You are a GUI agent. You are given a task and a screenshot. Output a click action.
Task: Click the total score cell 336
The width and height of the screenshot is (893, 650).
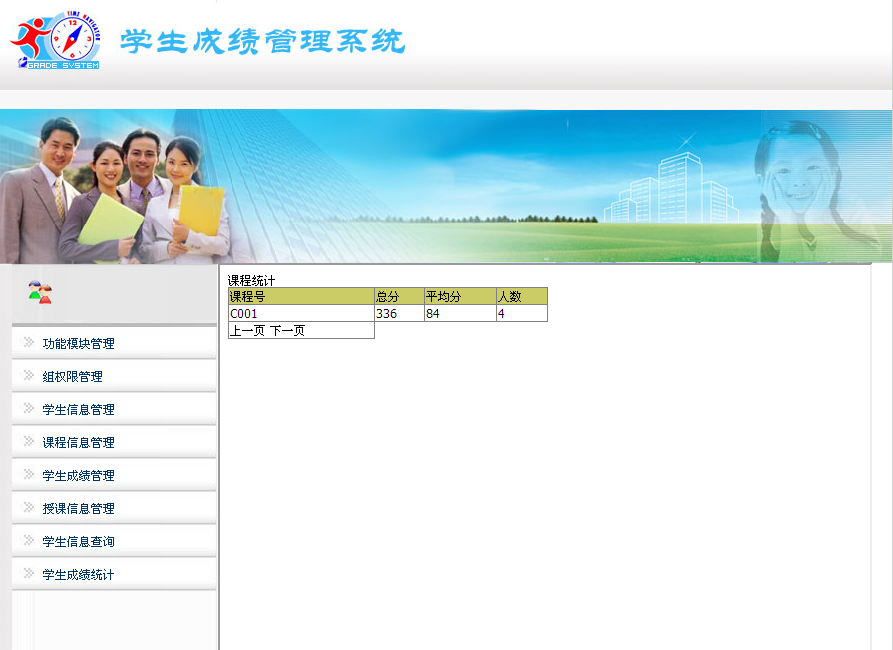(x=387, y=314)
